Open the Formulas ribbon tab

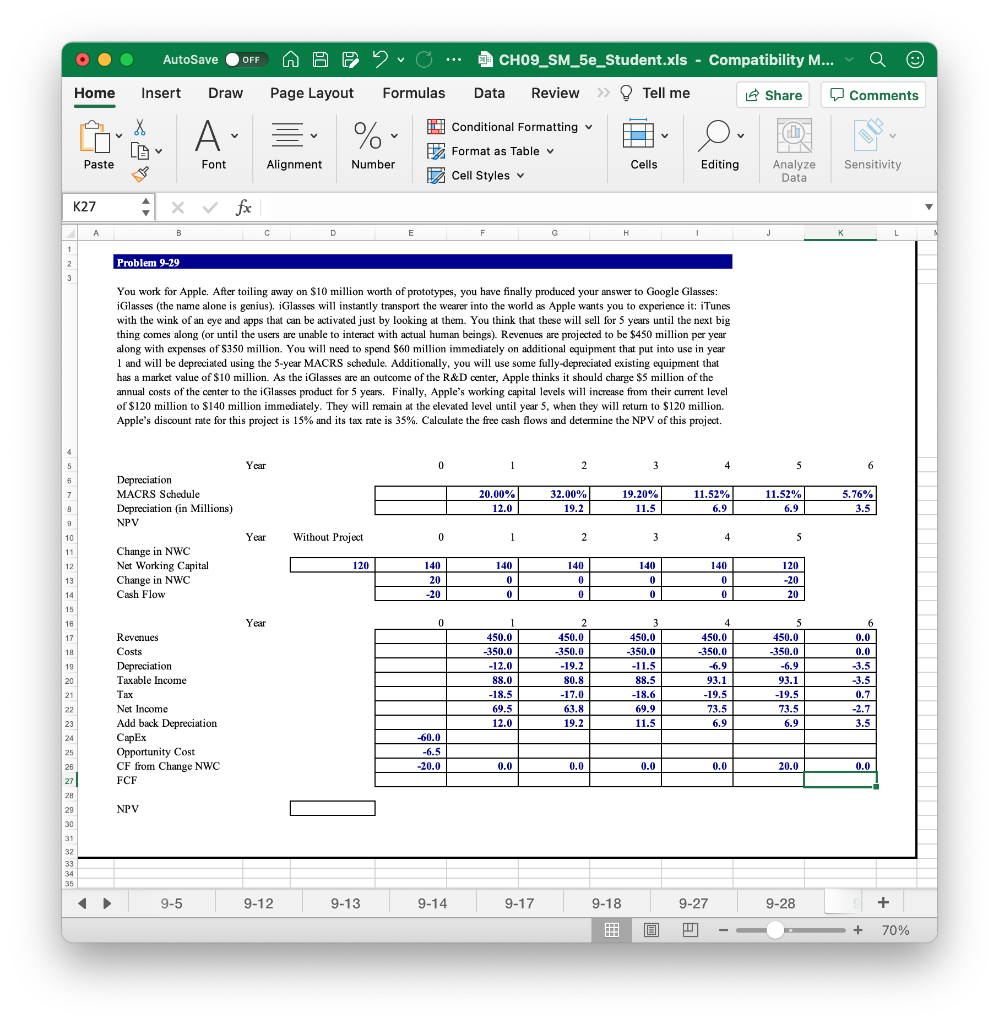pyautogui.click(x=413, y=93)
